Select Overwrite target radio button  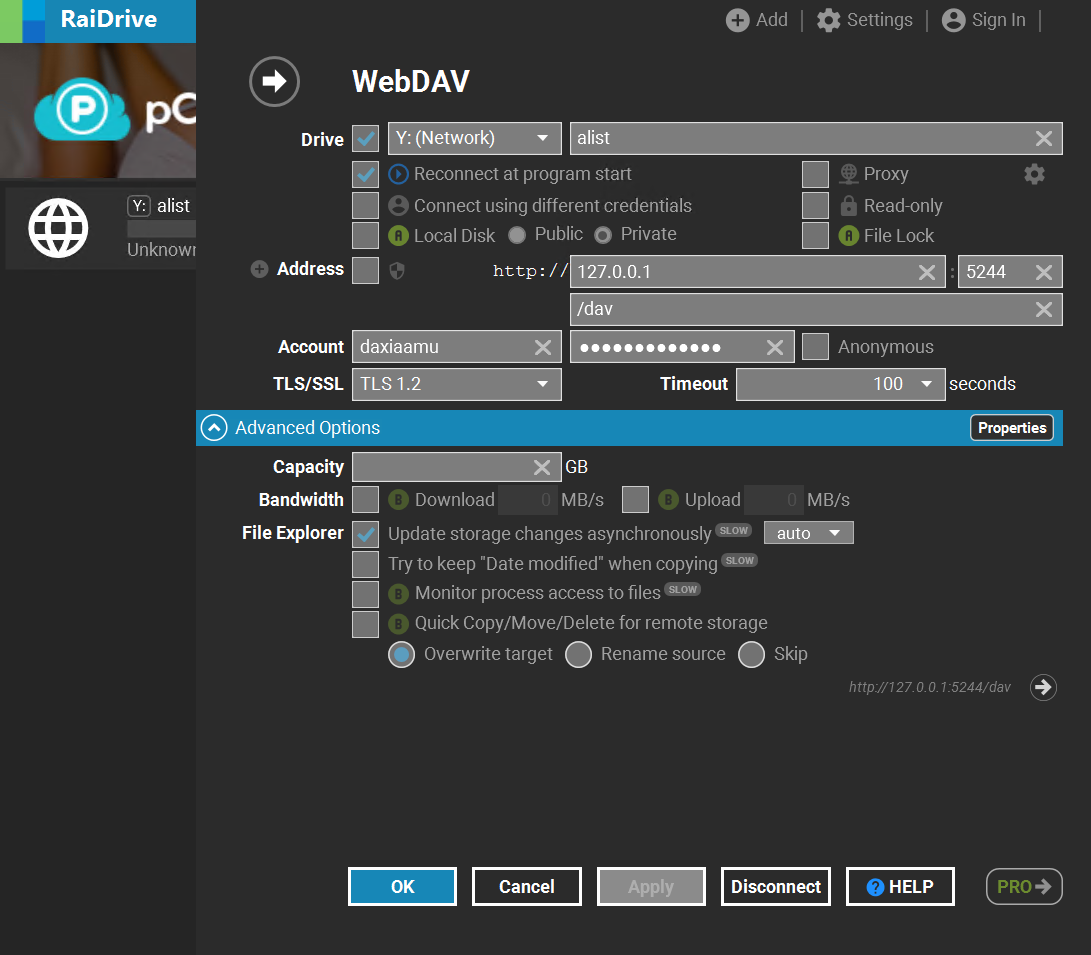pyautogui.click(x=401, y=655)
